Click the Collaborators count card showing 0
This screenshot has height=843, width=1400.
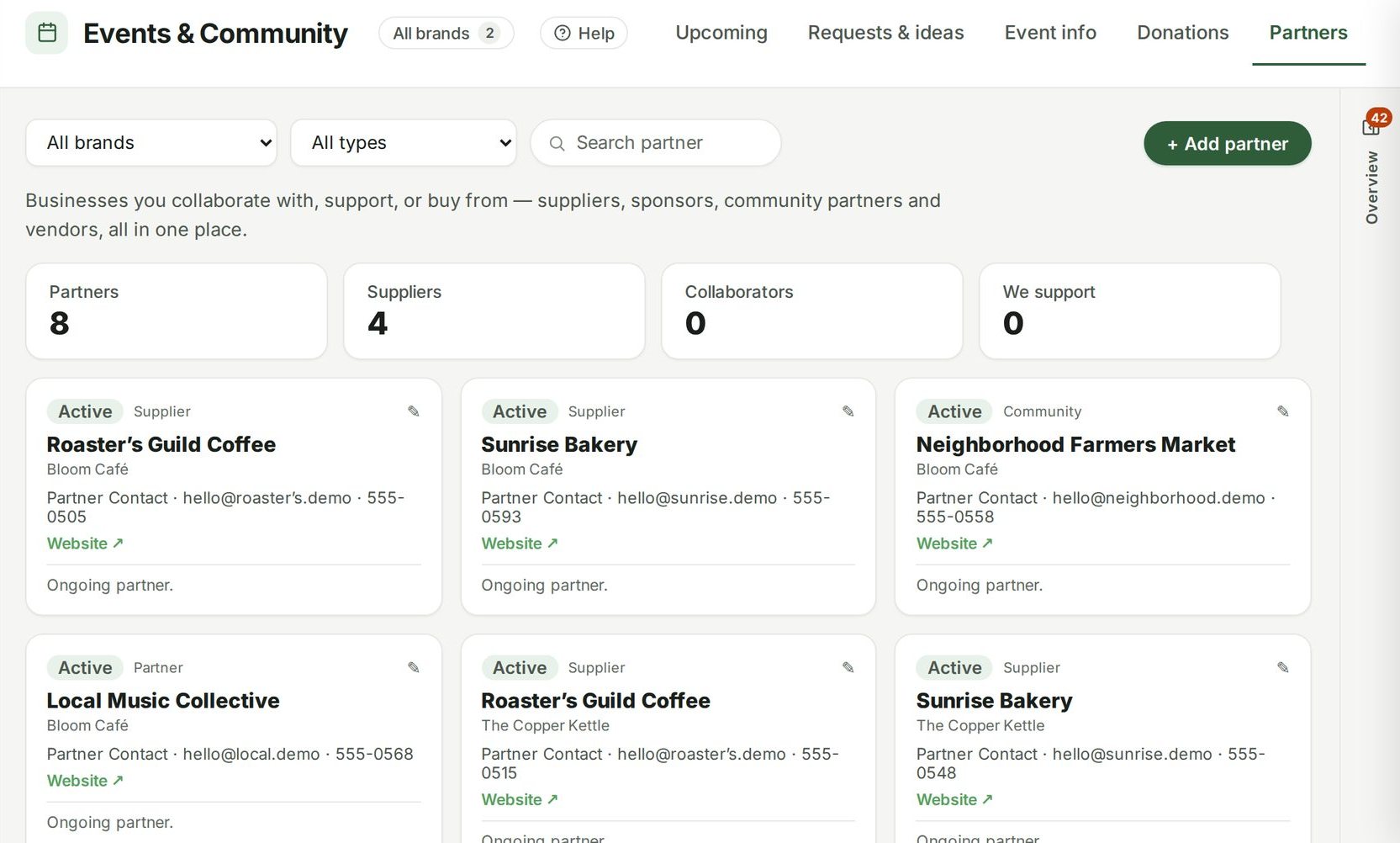tap(812, 311)
